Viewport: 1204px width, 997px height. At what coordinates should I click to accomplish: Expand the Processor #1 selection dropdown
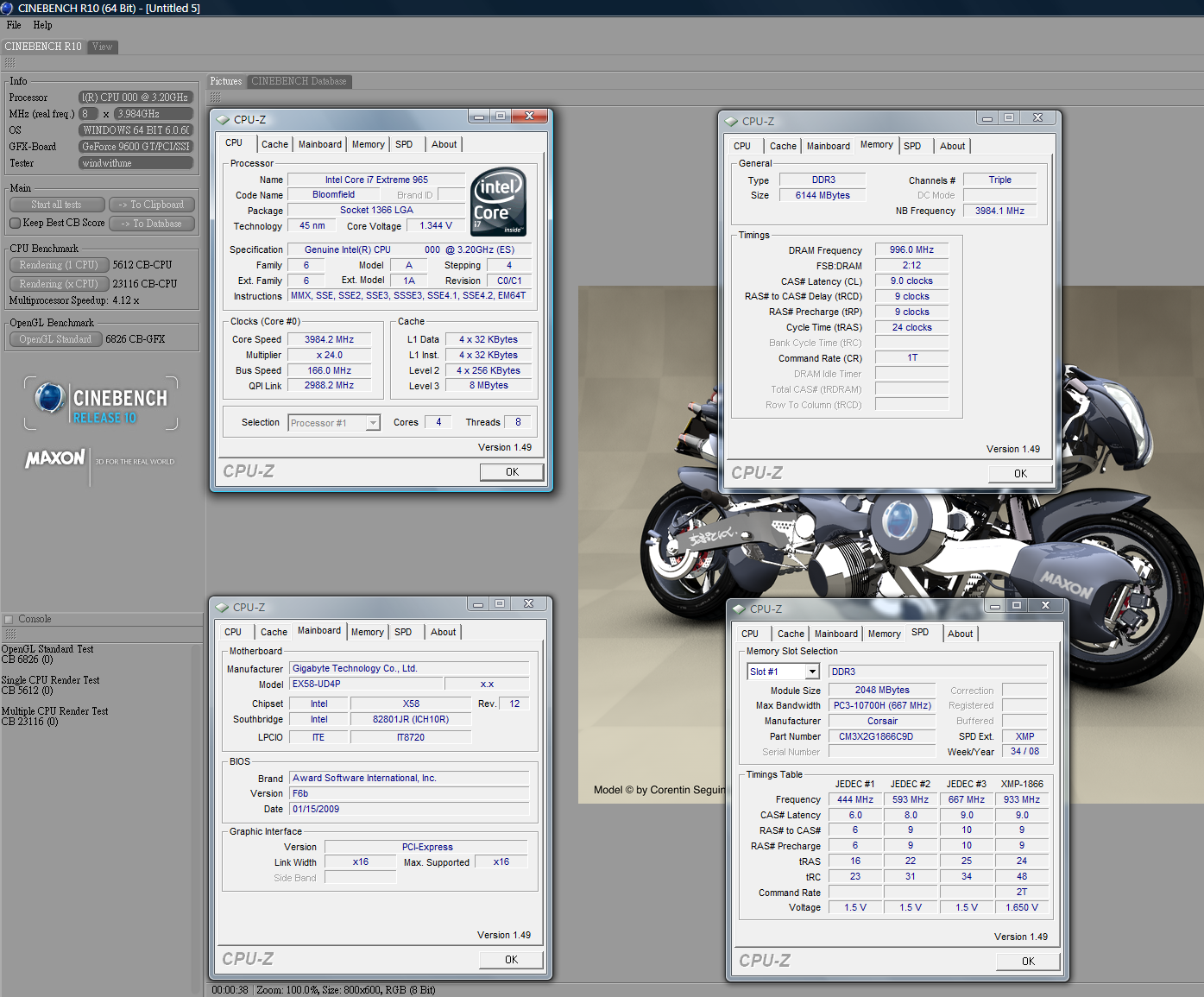click(373, 423)
